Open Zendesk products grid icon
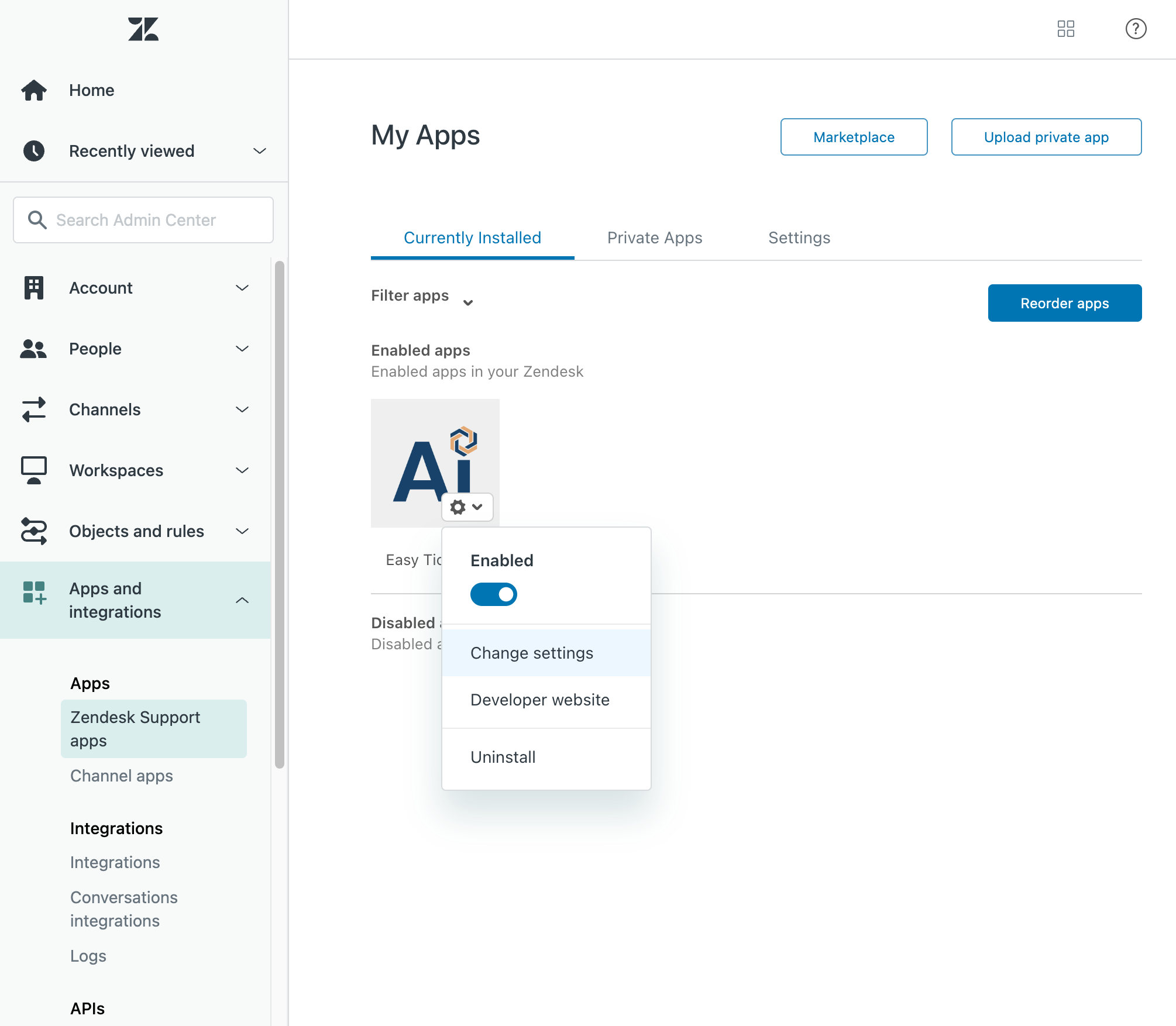The height and width of the screenshot is (1026, 1176). click(x=1065, y=29)
